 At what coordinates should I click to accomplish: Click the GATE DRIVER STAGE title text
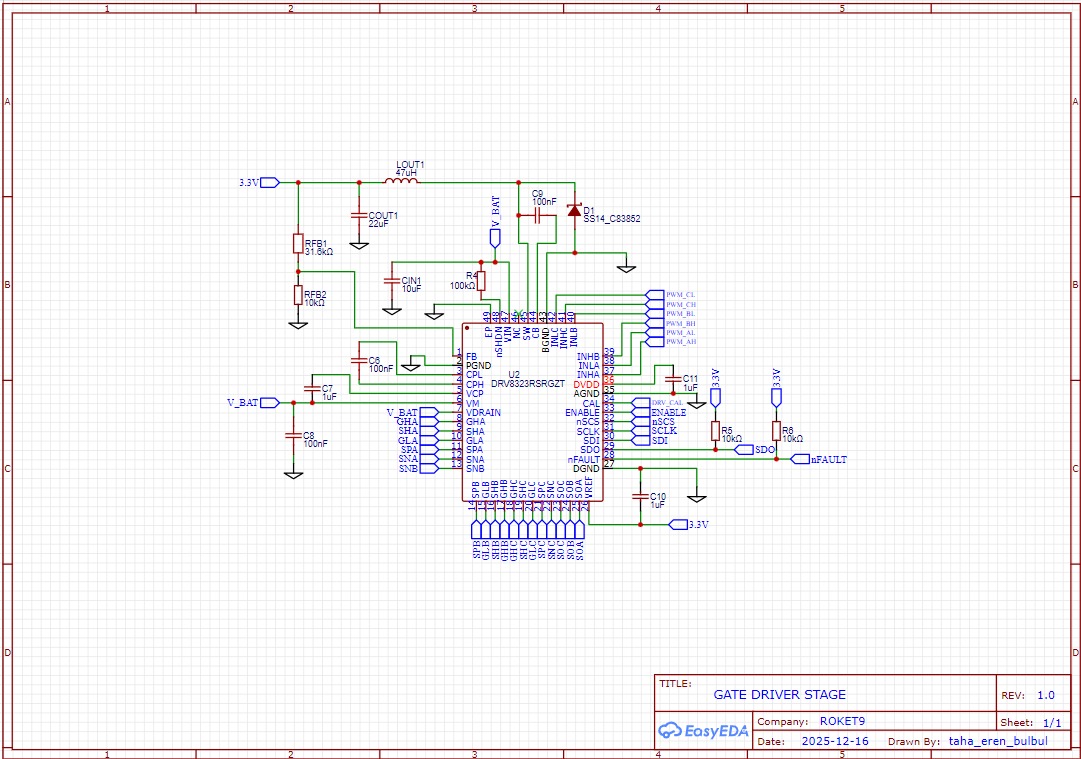(x=779, y=694)
